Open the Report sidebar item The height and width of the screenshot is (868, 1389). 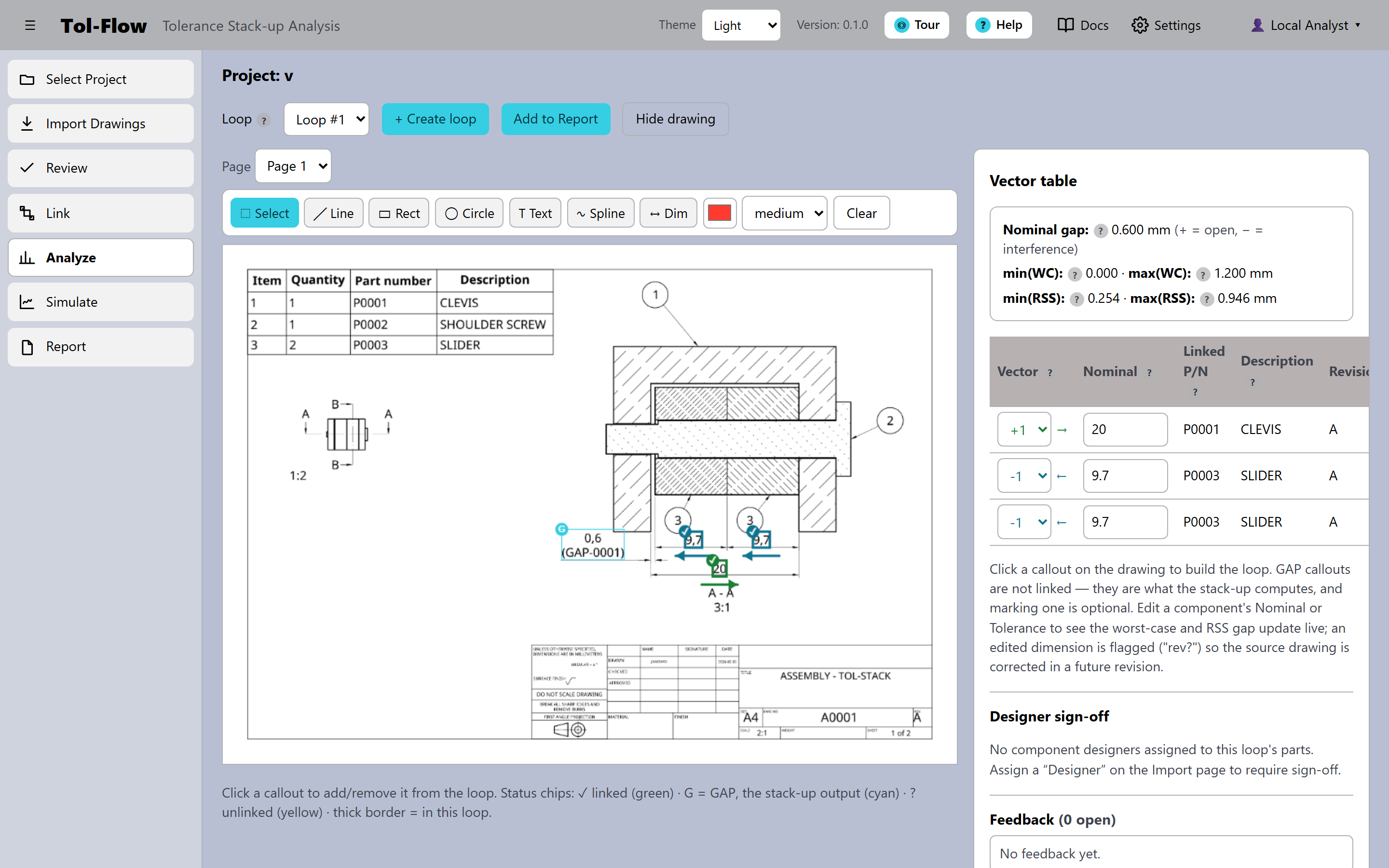(100, 347)
